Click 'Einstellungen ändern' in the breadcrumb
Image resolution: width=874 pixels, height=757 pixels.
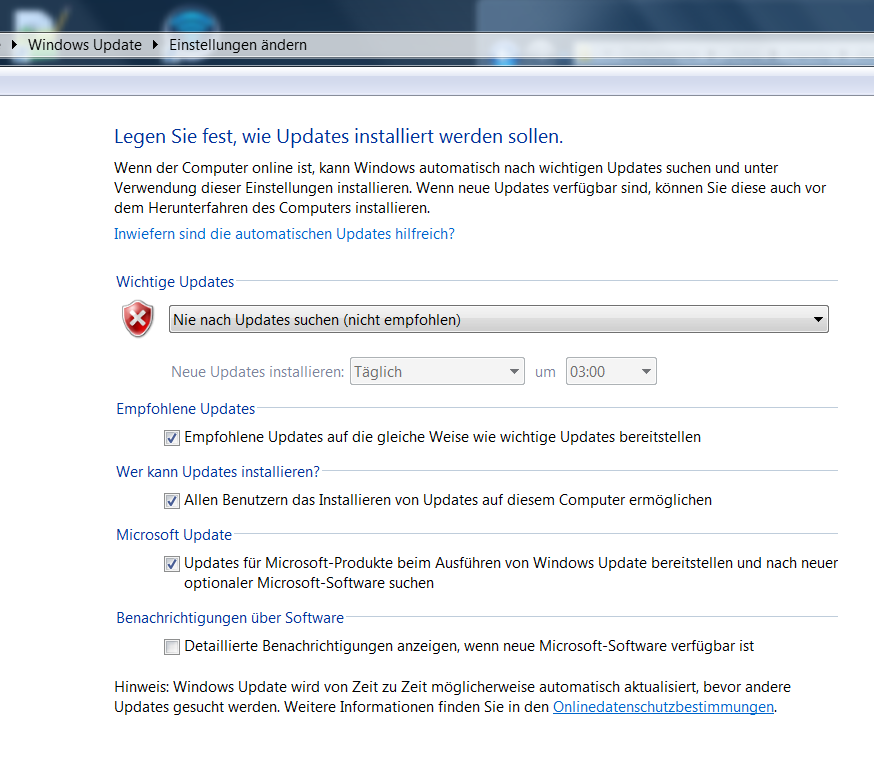pos(238,45)
